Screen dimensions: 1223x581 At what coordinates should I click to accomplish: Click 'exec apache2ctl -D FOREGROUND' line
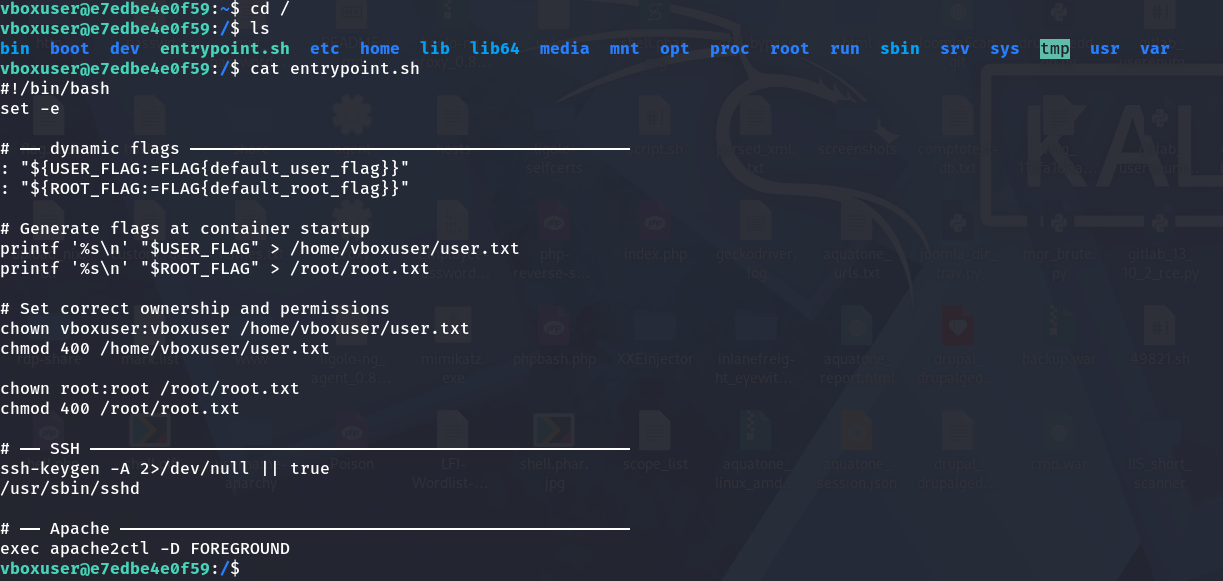(x=145, y=548)
